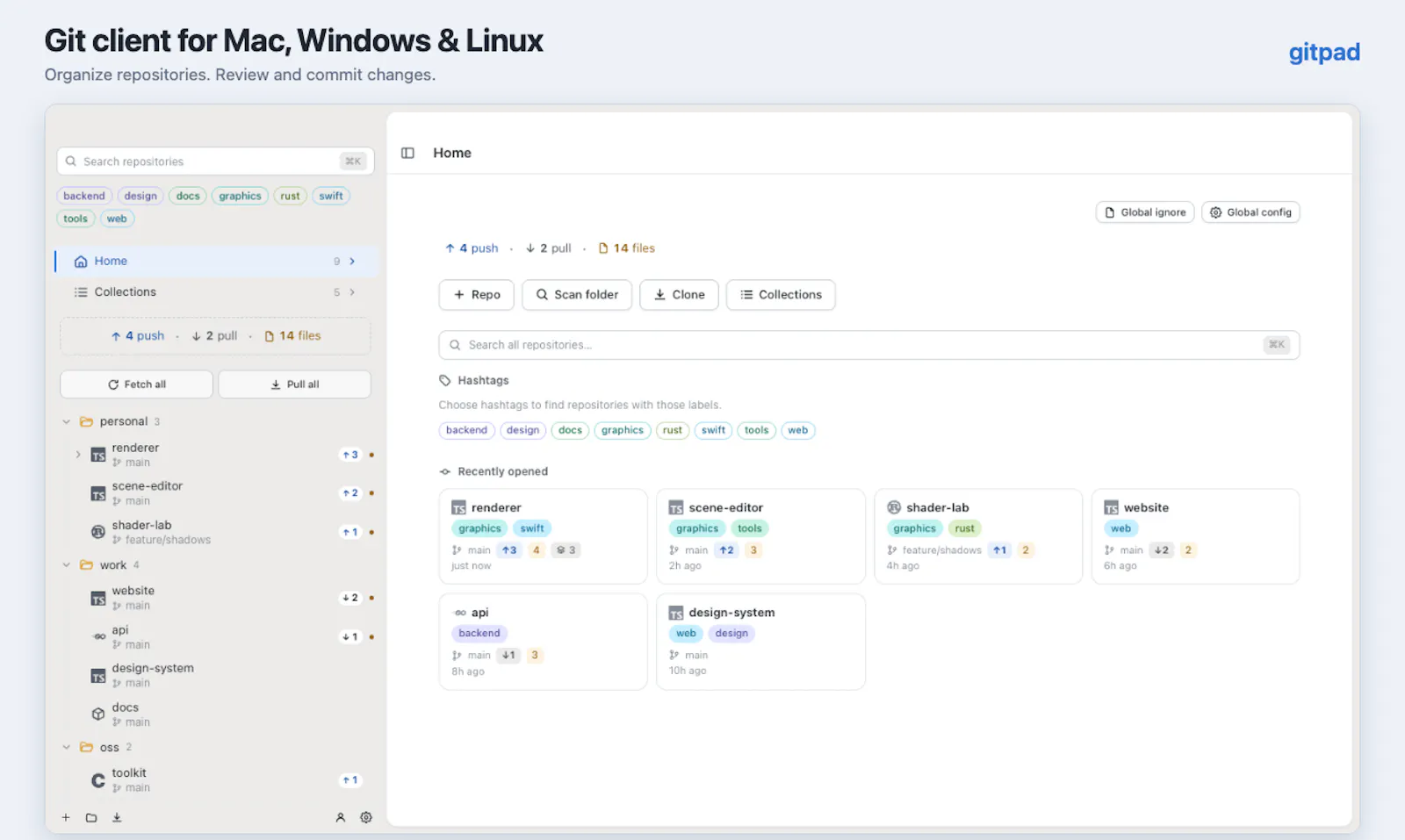Open the design-system repo in sidebar

click(x=216, y=675)
